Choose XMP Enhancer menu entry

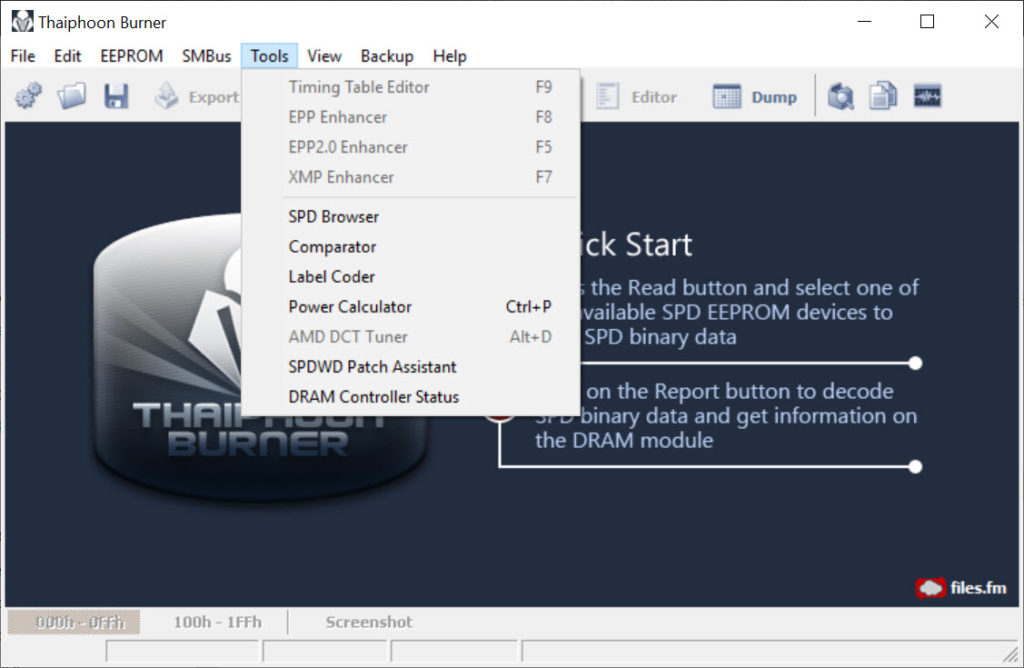pos(411,177)
